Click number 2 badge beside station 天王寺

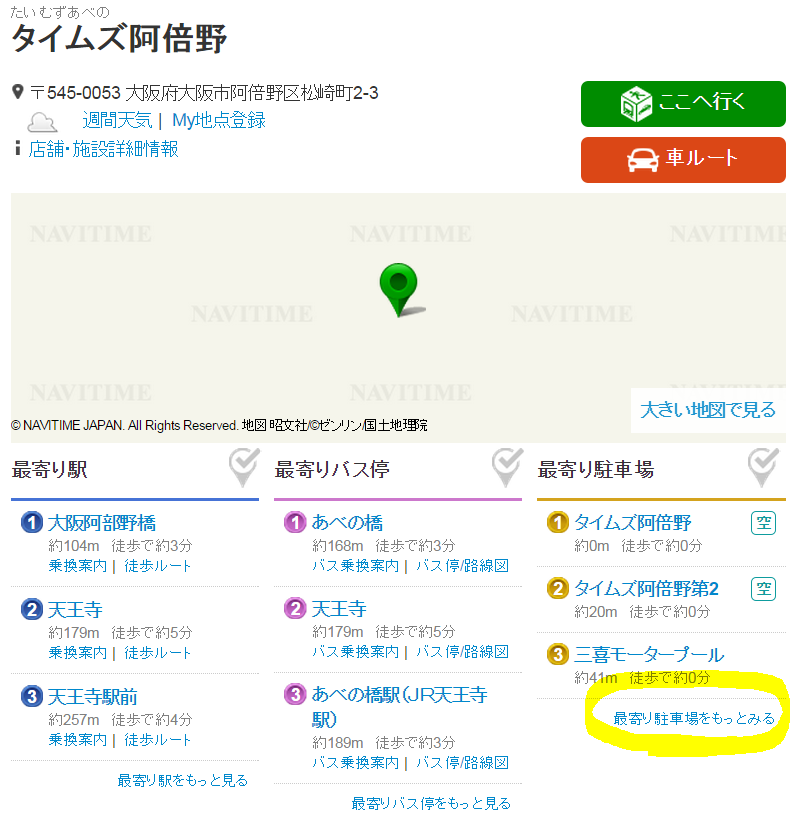pyautogui.click(x=32, y=609)
